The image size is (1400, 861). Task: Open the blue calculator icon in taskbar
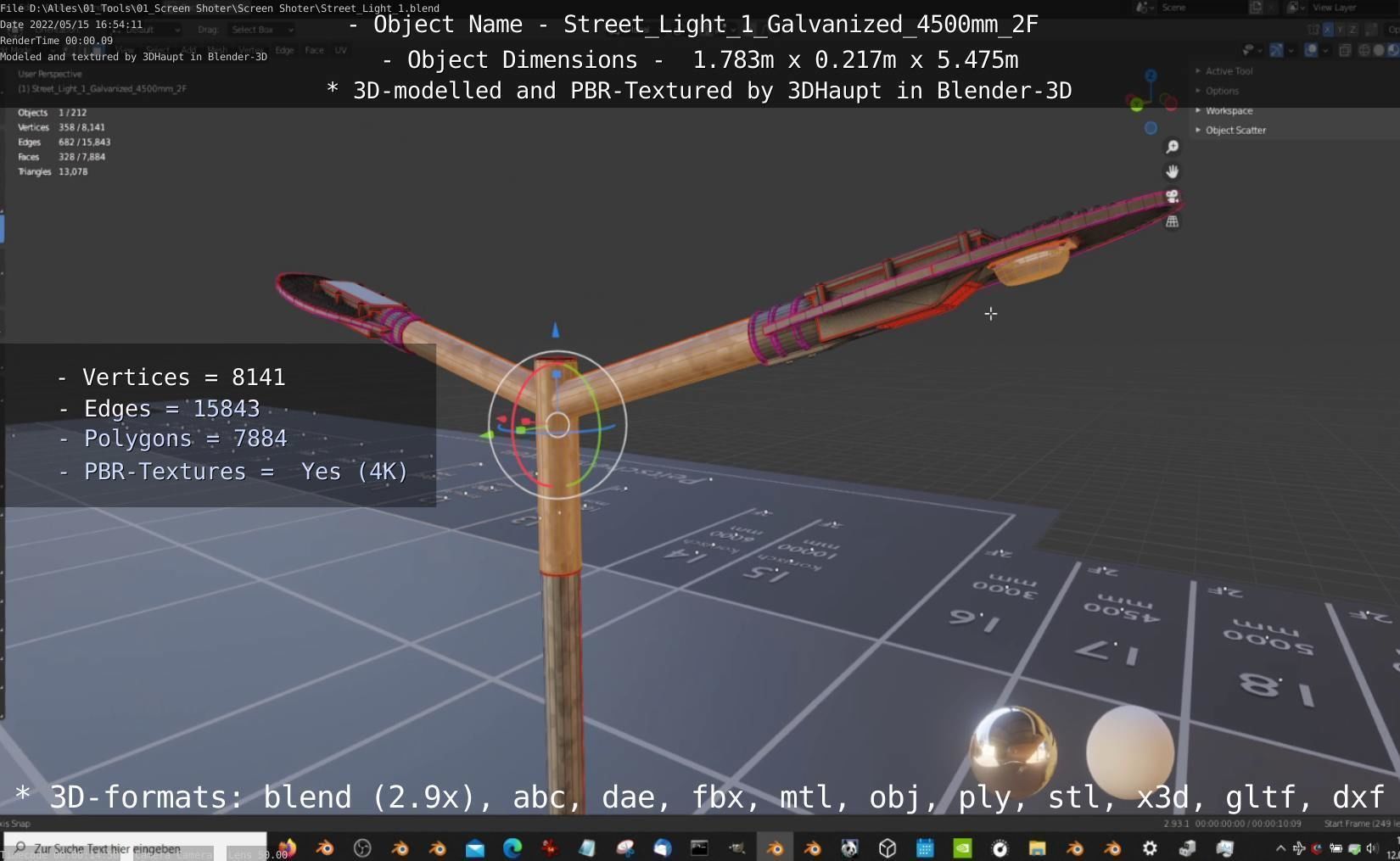925,847
